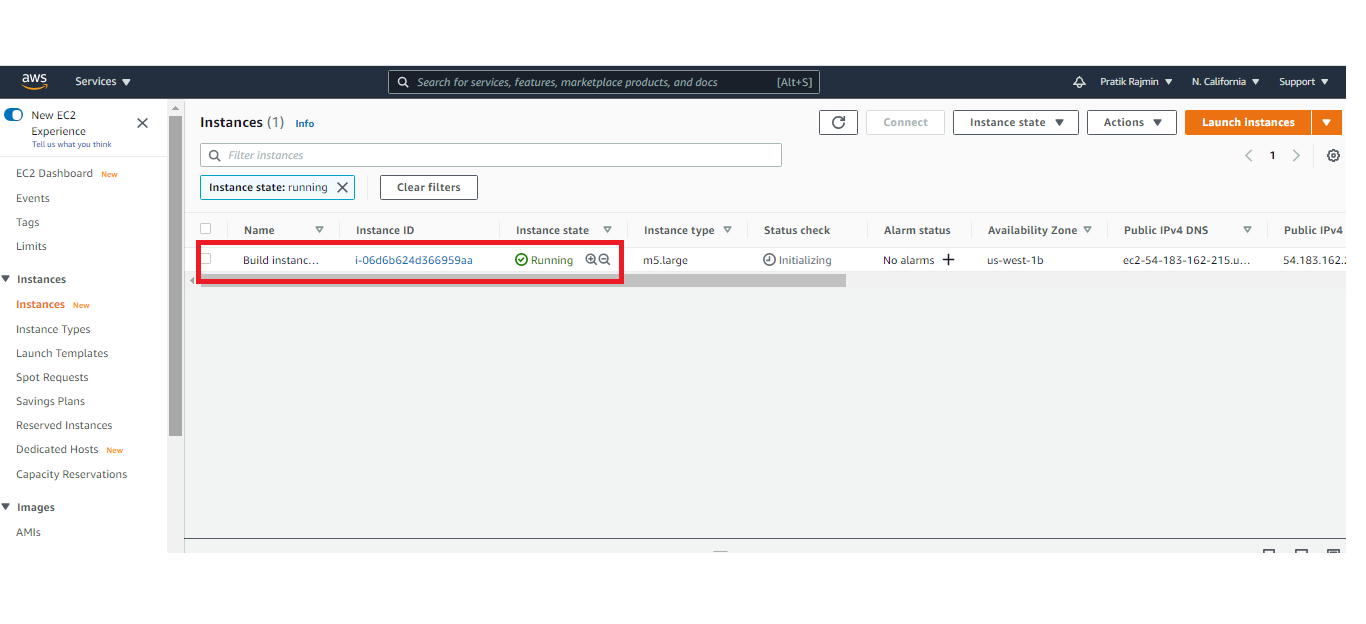Zoom in filter icon beside Running

coord(591,259)
